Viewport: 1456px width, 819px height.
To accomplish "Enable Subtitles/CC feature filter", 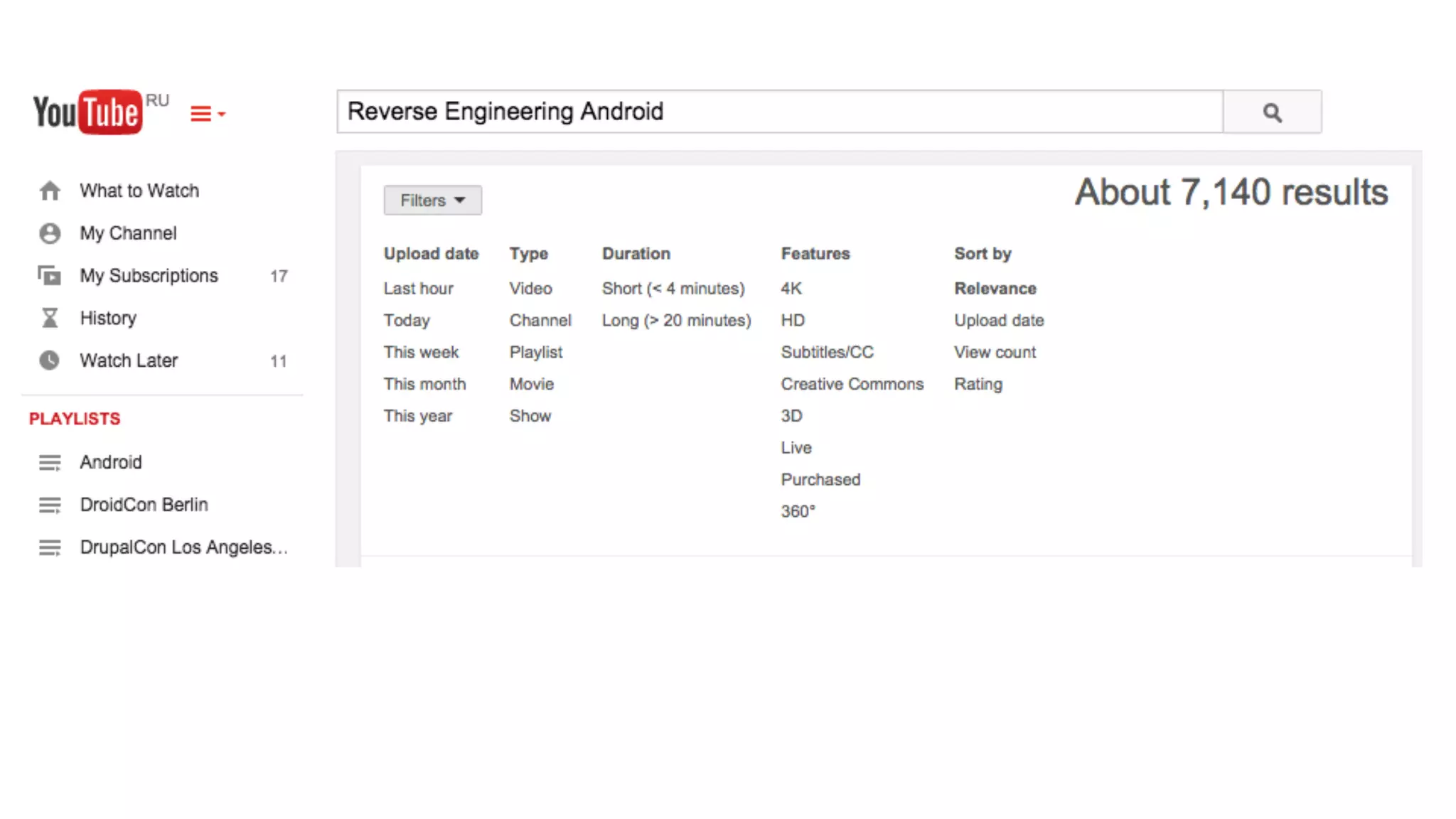I will point(827,353).
